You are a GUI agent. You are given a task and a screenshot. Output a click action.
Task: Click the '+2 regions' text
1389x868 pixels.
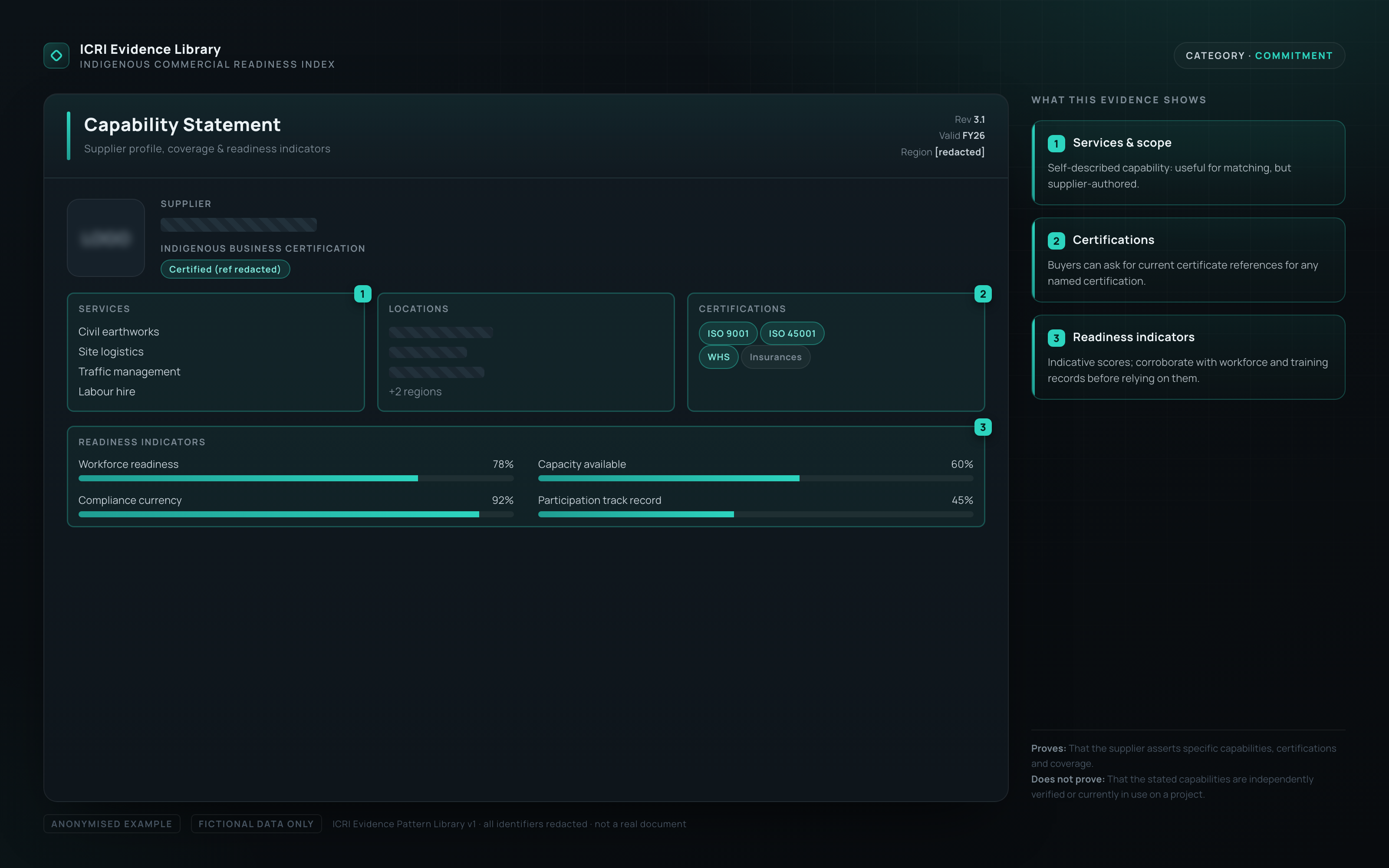(415, 391)
